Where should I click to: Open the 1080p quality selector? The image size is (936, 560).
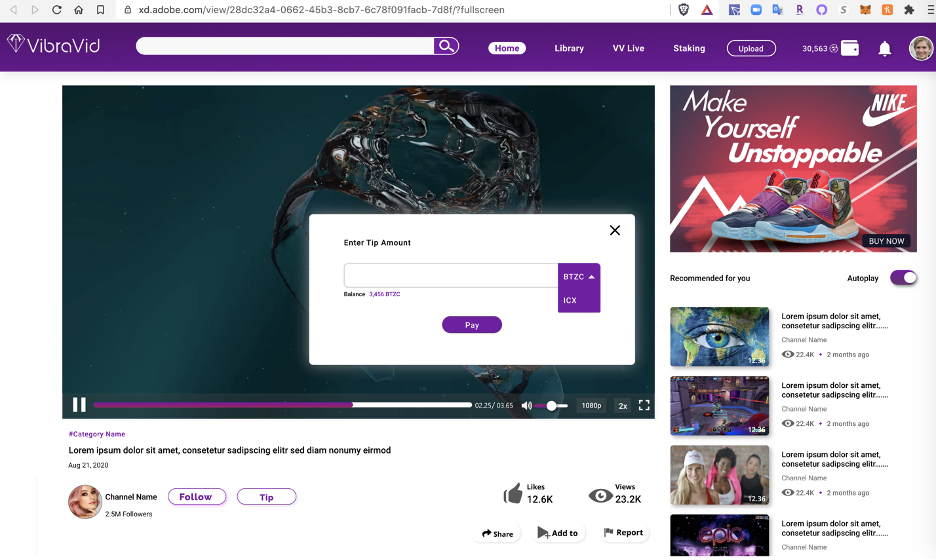[x=591, y=405]
